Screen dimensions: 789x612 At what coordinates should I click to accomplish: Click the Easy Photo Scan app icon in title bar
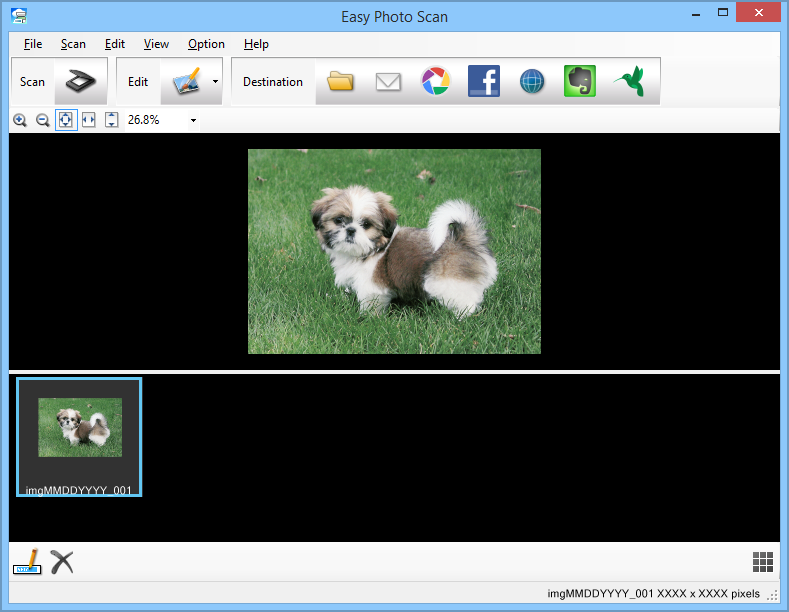coord(19,16)
